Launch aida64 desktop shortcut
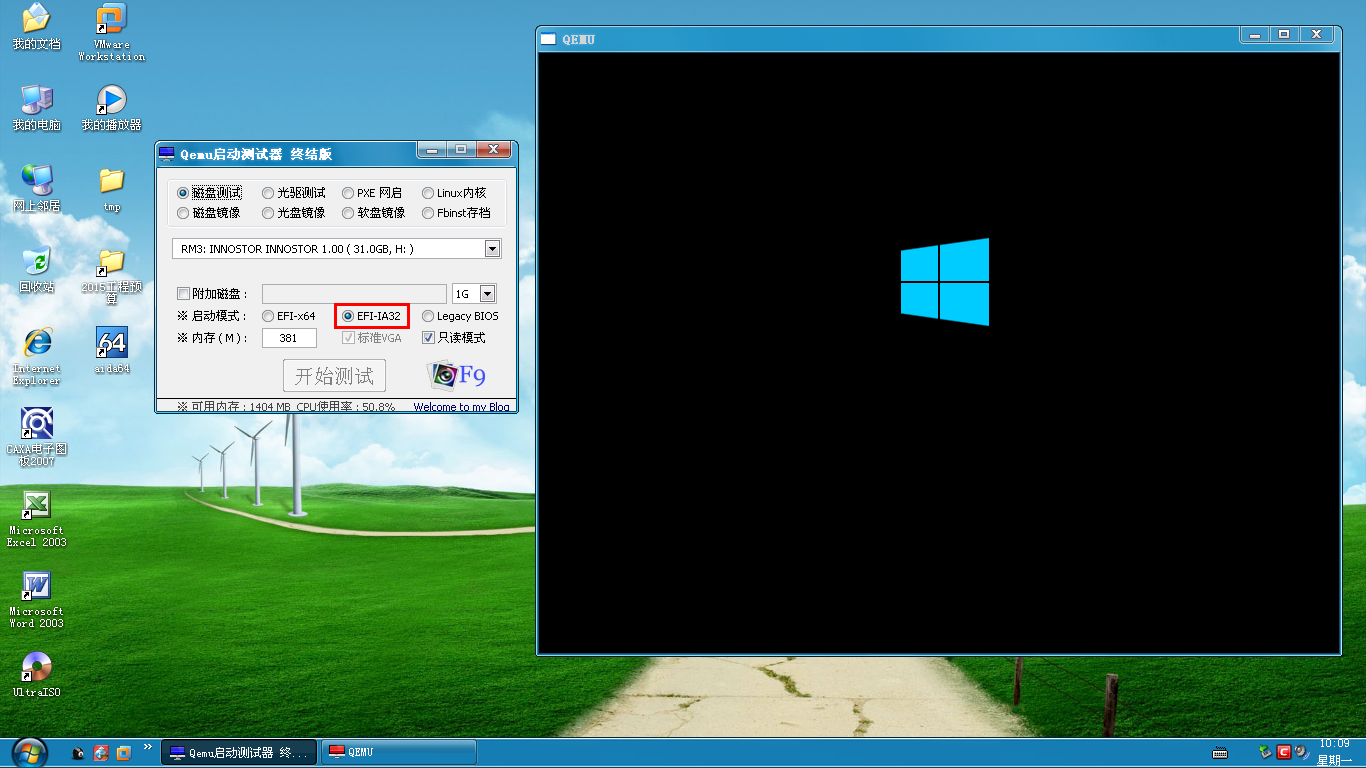The width and height of the screenshot is (1366, 768). point(111,351)
